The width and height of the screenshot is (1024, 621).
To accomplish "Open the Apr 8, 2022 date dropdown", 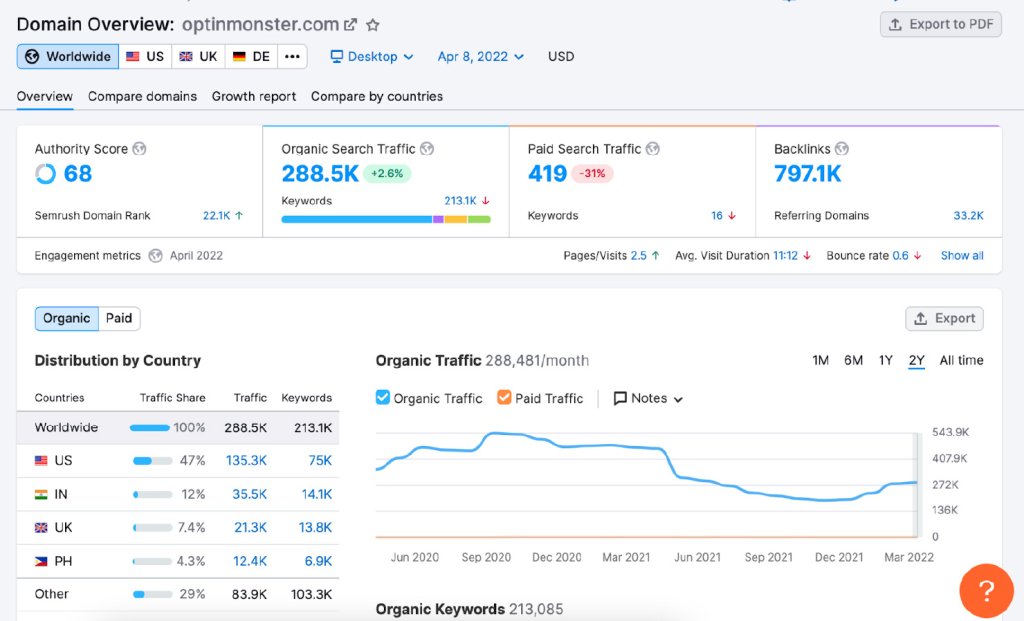I will (481, 57).
